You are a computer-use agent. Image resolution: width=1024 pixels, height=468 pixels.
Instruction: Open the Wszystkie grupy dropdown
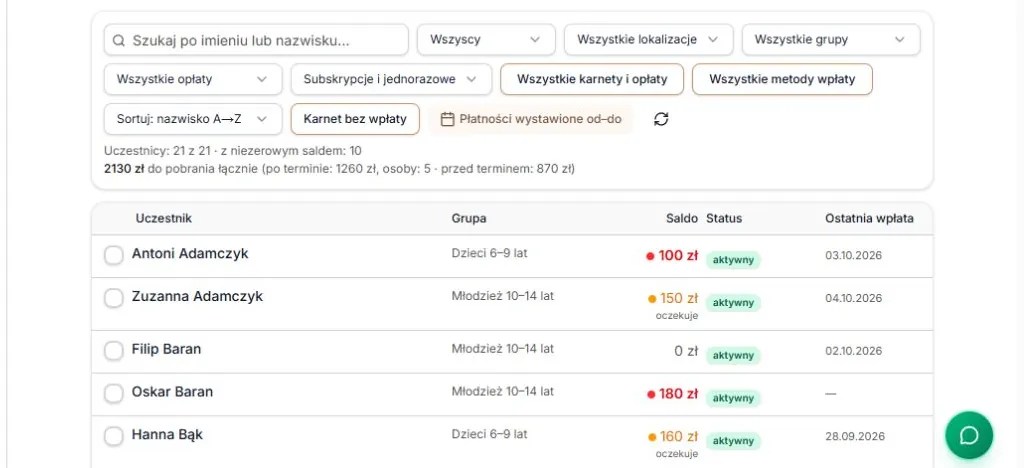[831, 40]
